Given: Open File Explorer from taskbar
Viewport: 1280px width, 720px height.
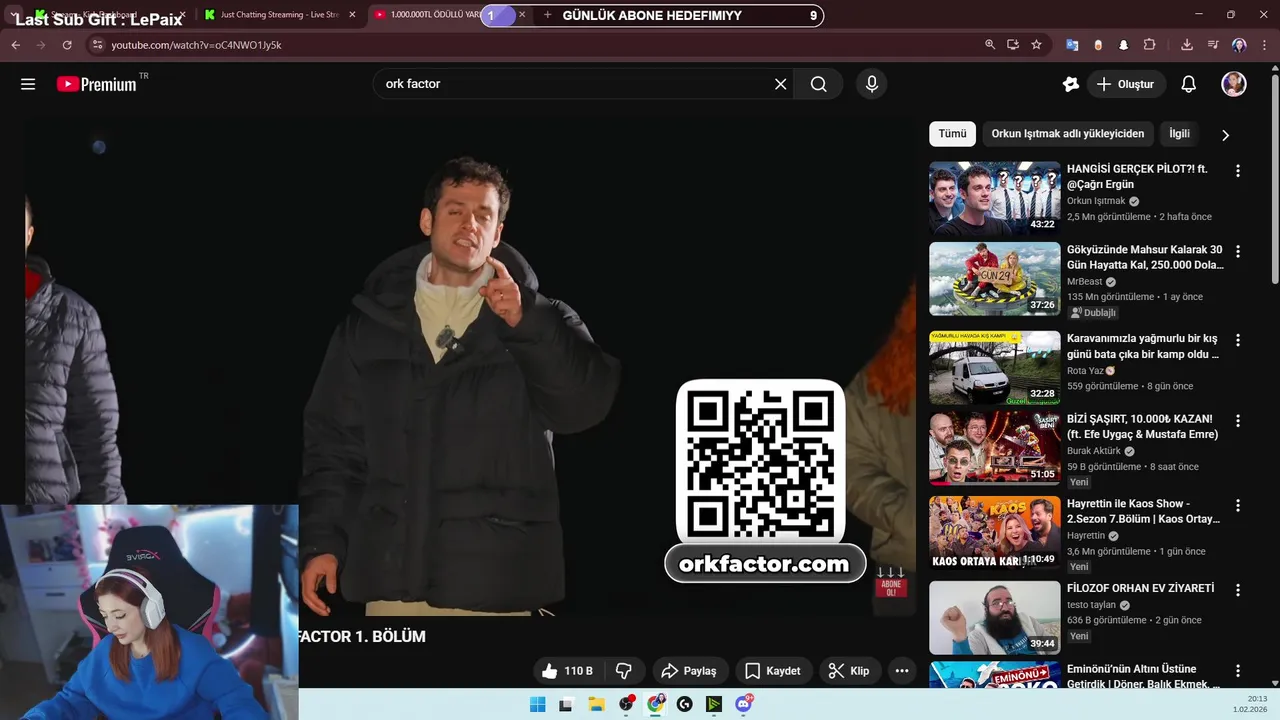Looking at the screenshot, I should (x=596, y=704).
